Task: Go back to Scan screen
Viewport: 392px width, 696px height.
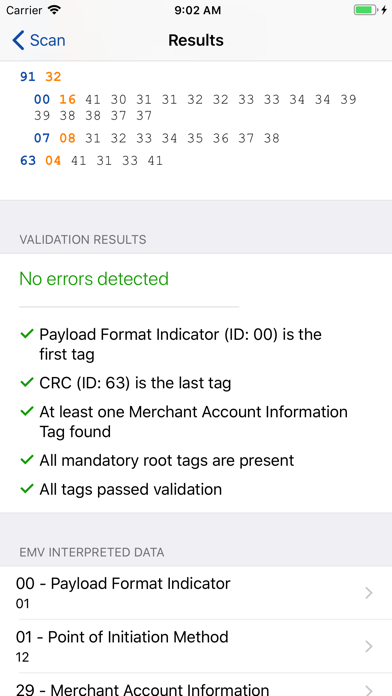Action: coord(39,40)
